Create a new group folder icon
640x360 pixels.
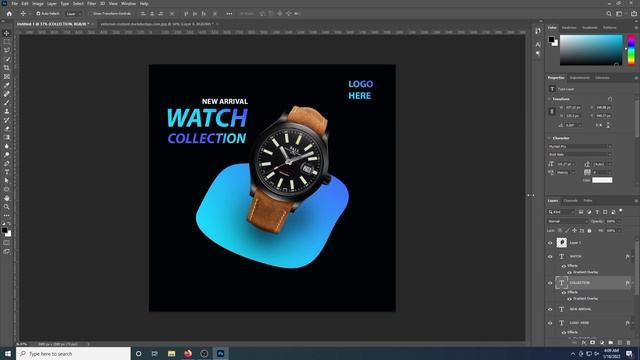(611, 342)
